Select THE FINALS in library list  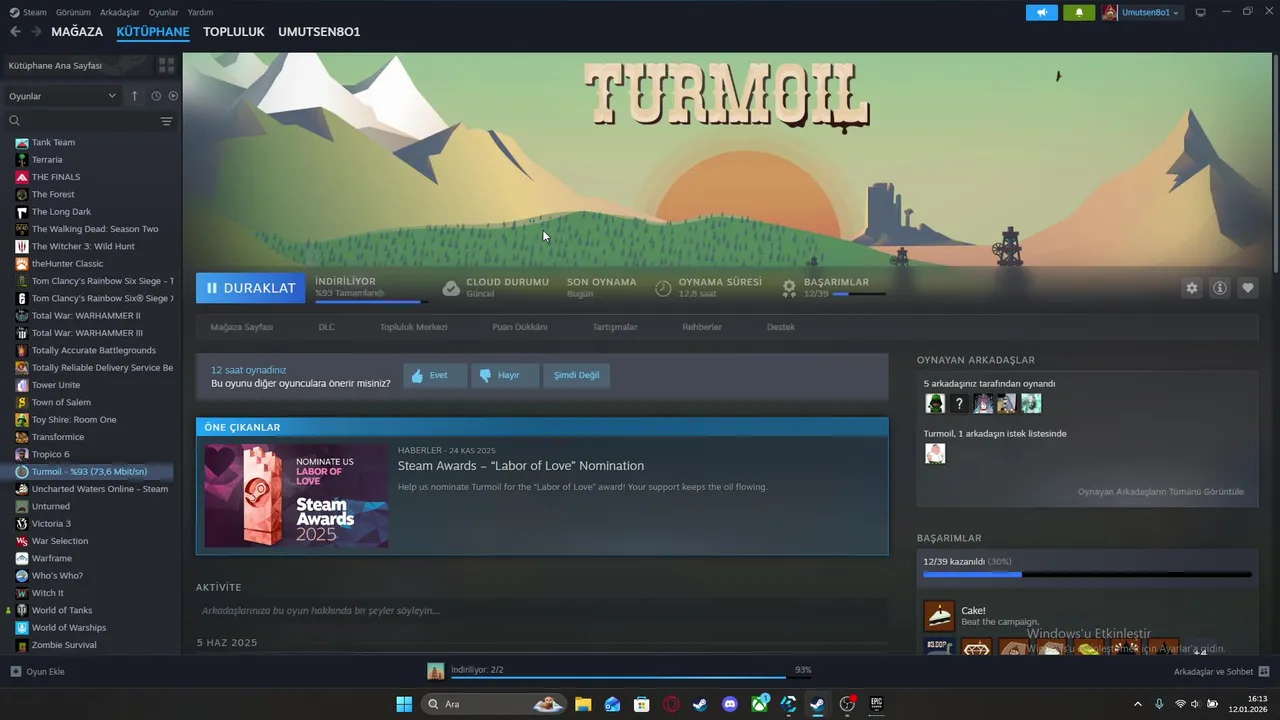[x=56, y=177]
